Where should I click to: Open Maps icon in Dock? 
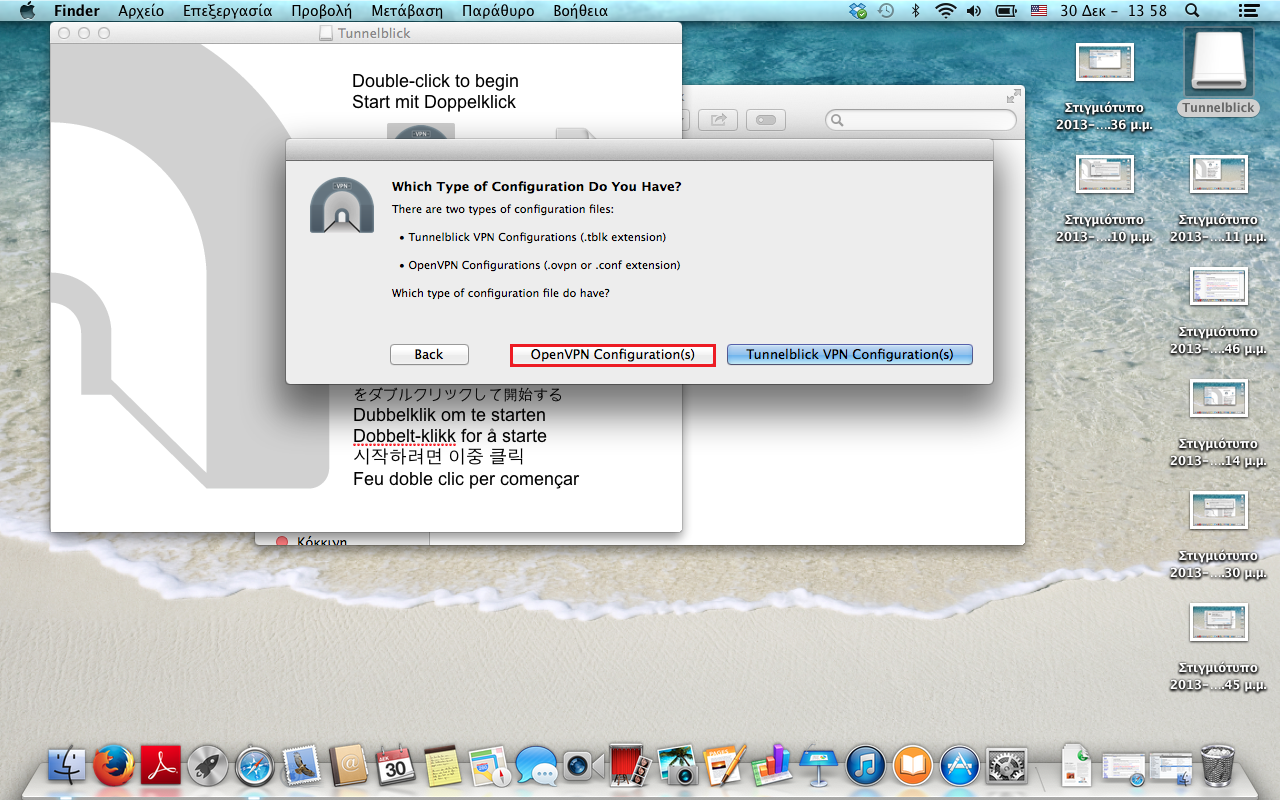[x=489, y=767]
